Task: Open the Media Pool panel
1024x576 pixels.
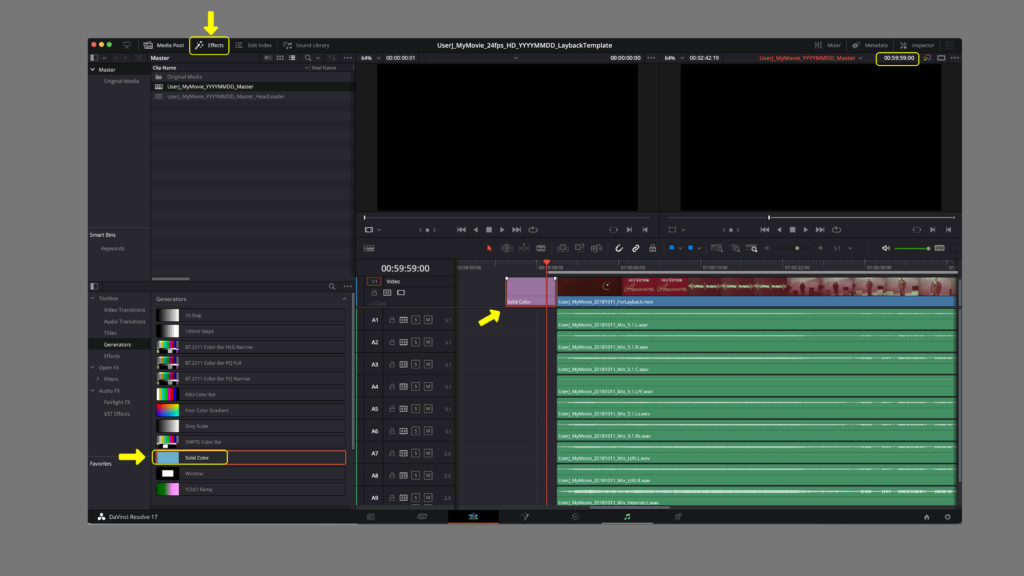Action: 164,45
